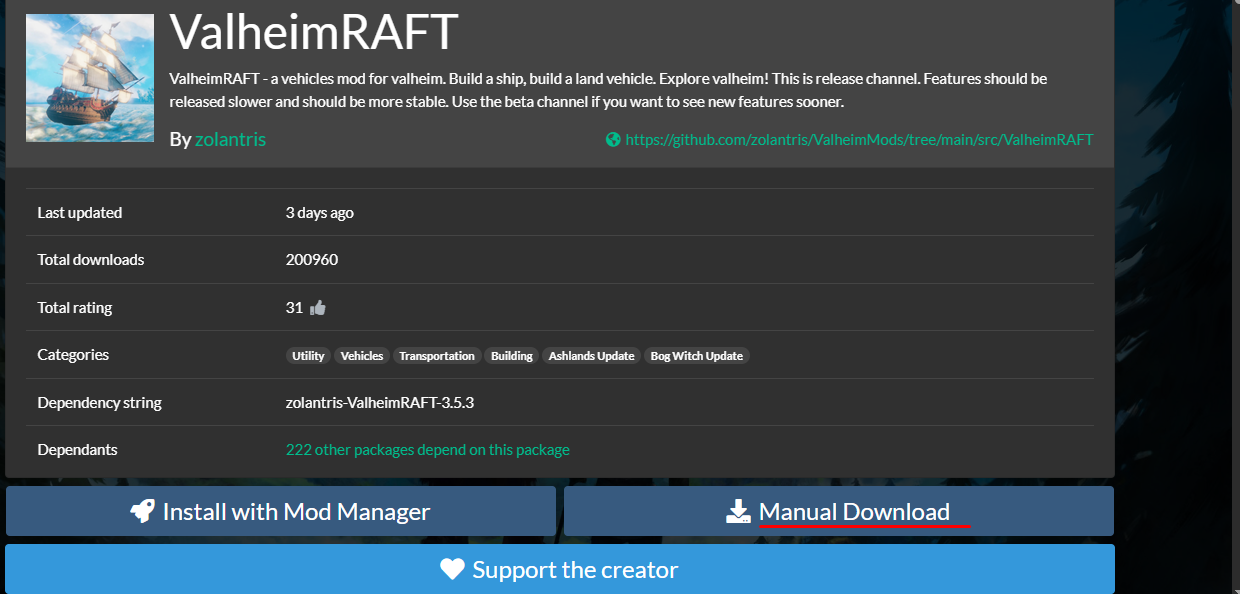Click the 'Total downloads' row label
This screenshot has height=594, width=1240.
coord(91,260)
